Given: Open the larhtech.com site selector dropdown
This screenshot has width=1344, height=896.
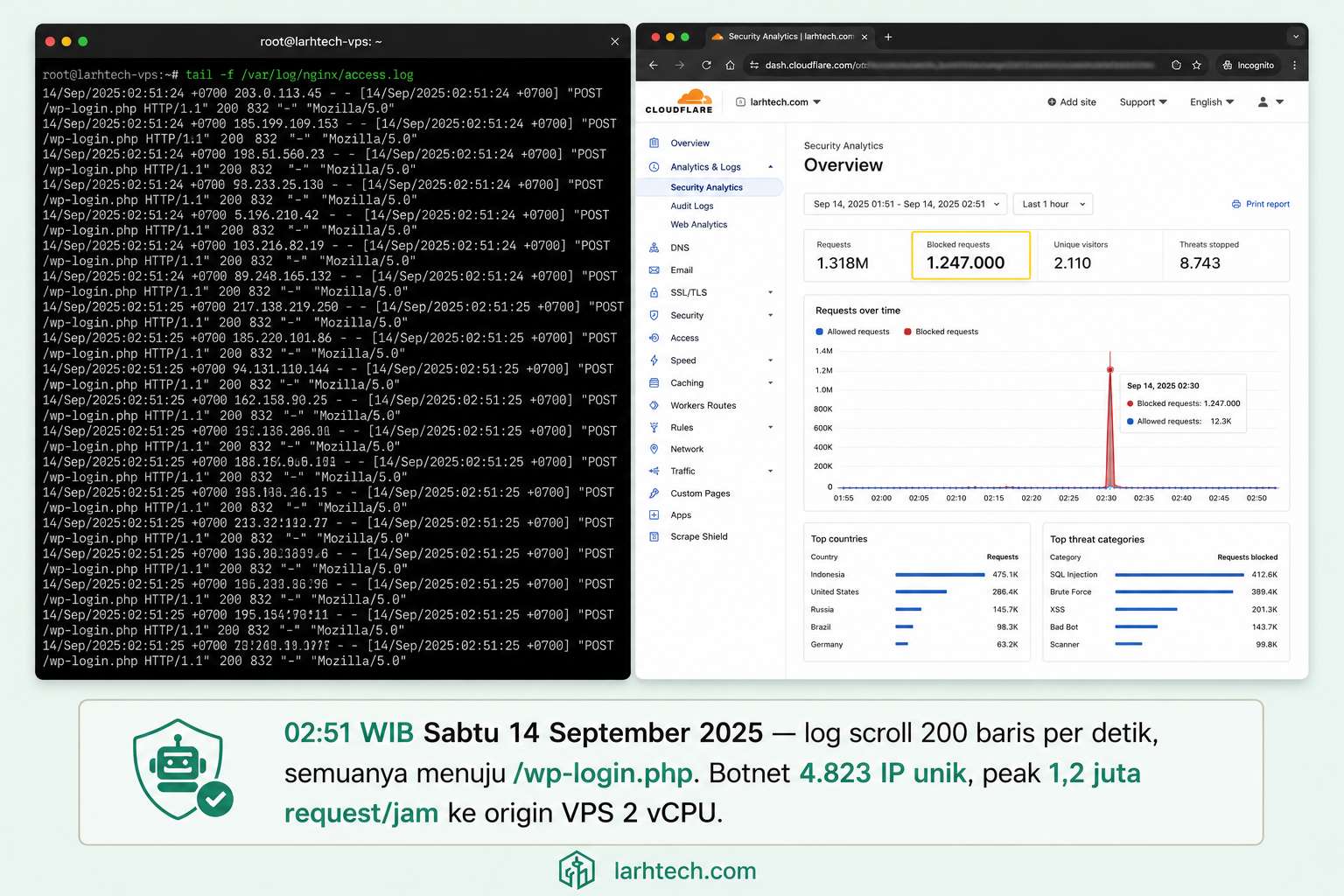Looking at the screenshot, I should pyautogui.click(x=778, y=101).
